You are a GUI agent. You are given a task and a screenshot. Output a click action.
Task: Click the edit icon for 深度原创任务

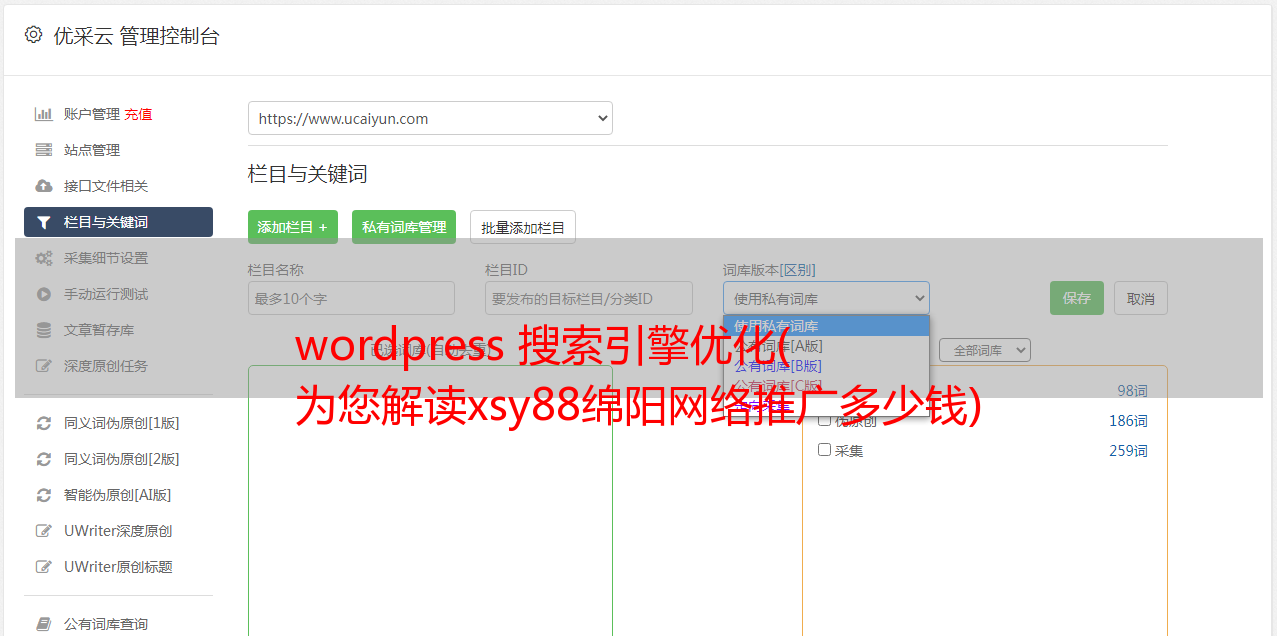point(44,366)
